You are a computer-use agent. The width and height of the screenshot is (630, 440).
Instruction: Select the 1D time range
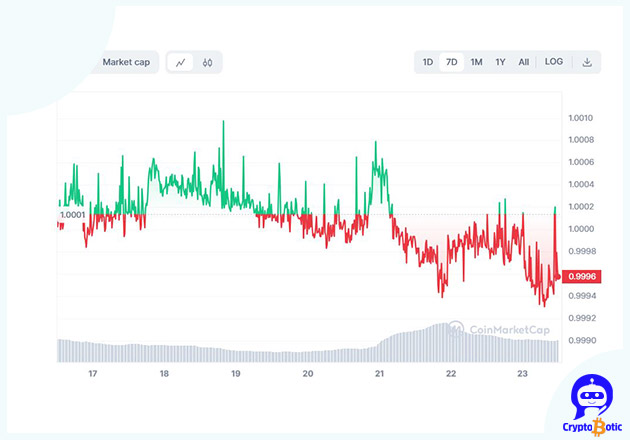[x=428, y=62]
